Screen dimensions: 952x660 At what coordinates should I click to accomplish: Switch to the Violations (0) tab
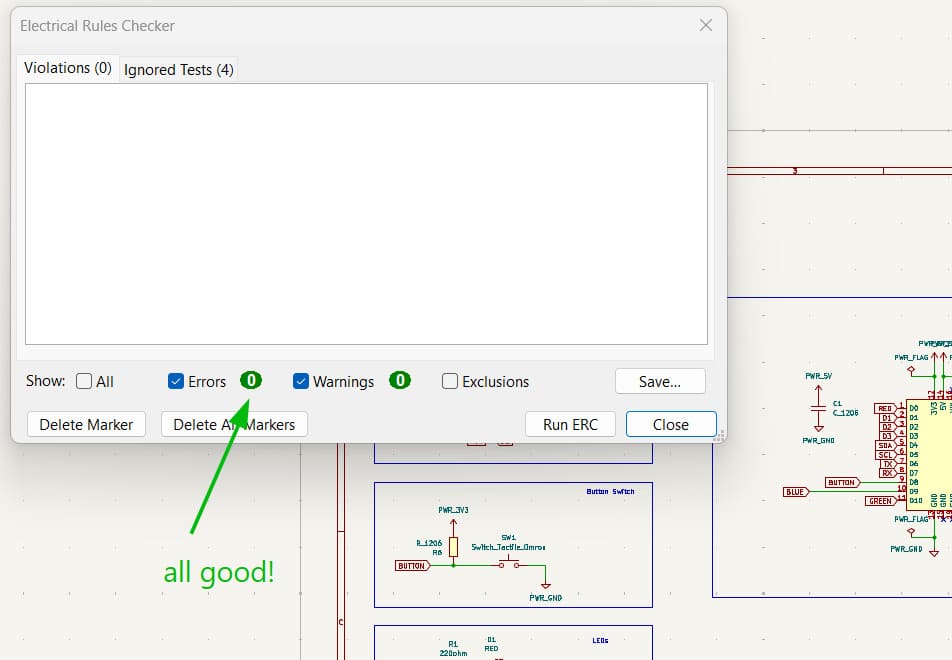tap(67, 68)
